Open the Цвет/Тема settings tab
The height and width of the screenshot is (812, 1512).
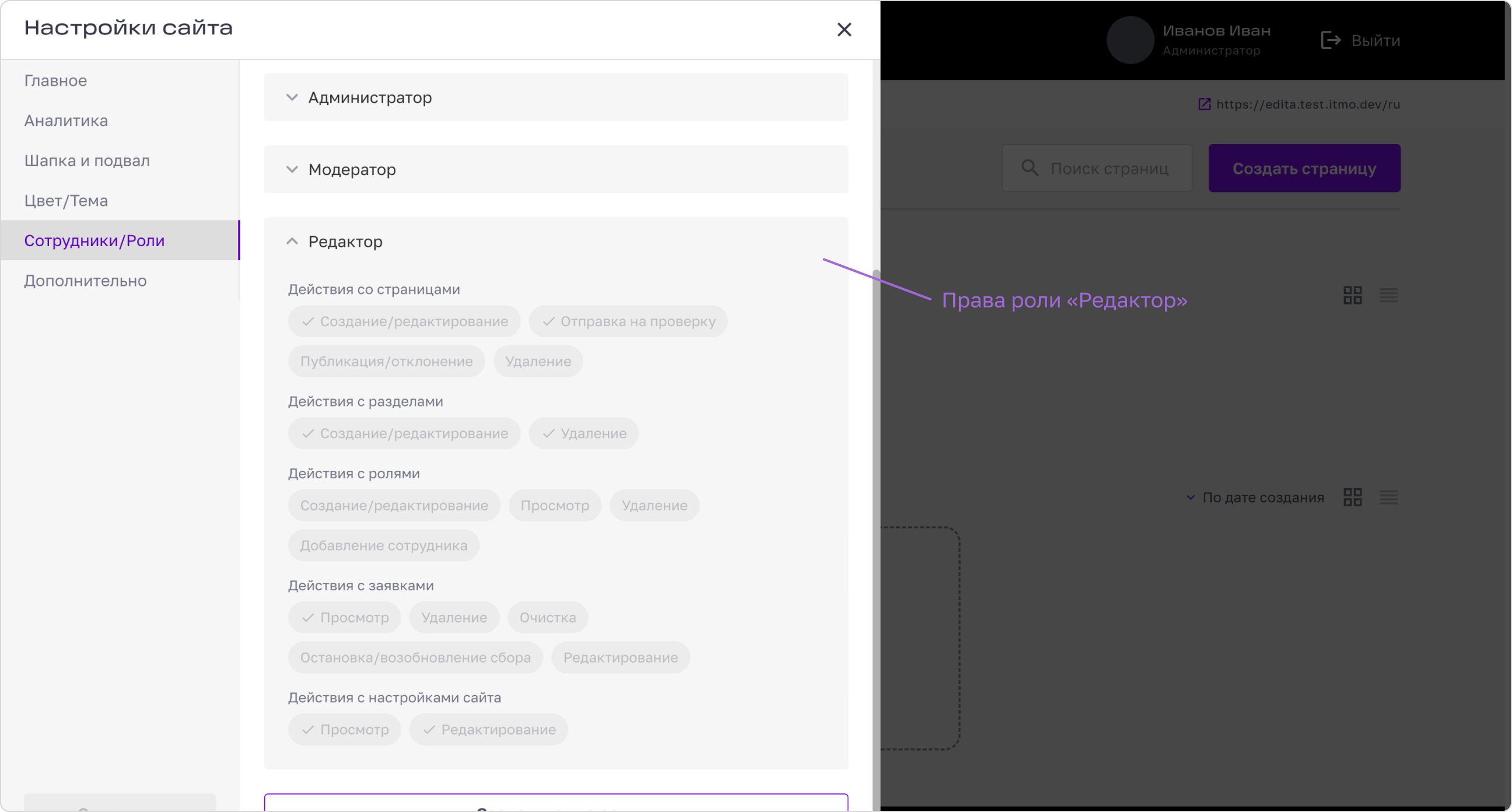120,200
